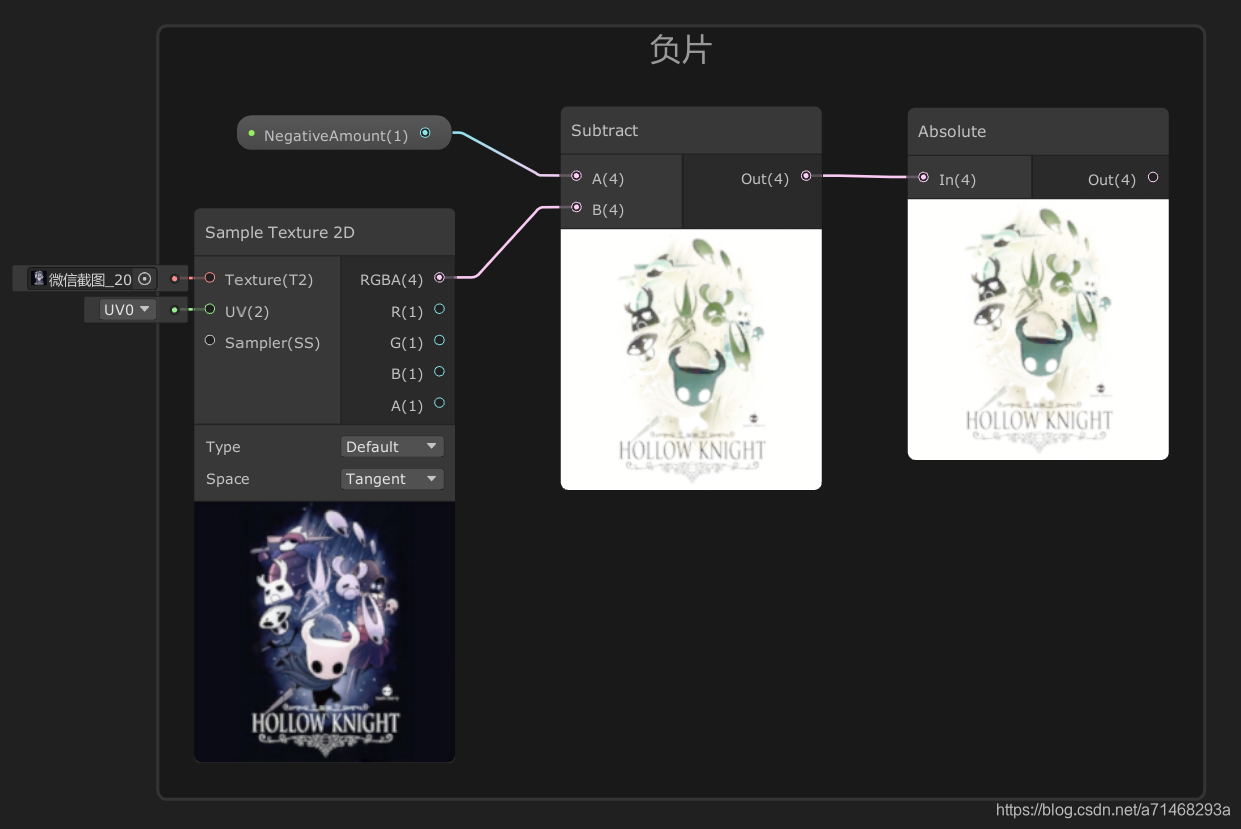
Task: Select the Subtract node title bar
Action: (x=691, y=130)
